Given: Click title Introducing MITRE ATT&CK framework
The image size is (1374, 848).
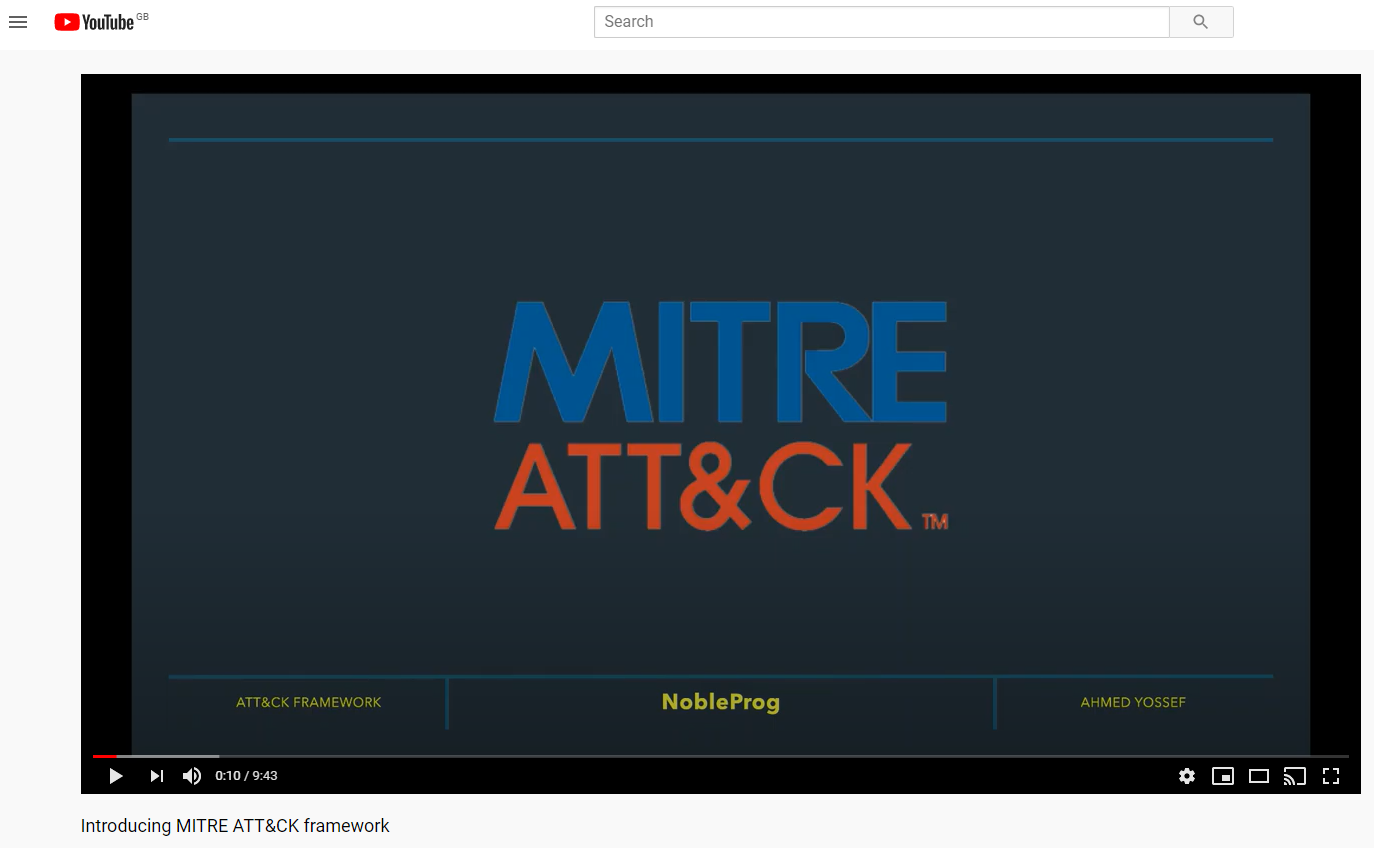Looking at the screenshot, I should click(x=235, y=826).
